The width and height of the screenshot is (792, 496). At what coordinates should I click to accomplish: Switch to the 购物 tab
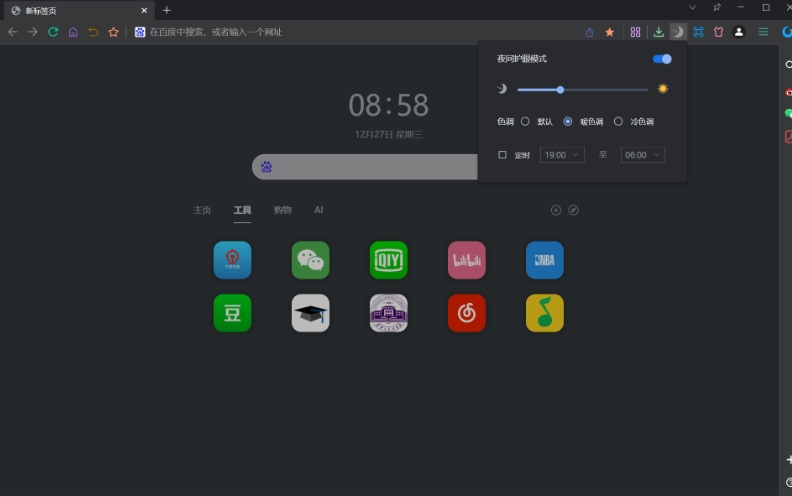[282, 210]
